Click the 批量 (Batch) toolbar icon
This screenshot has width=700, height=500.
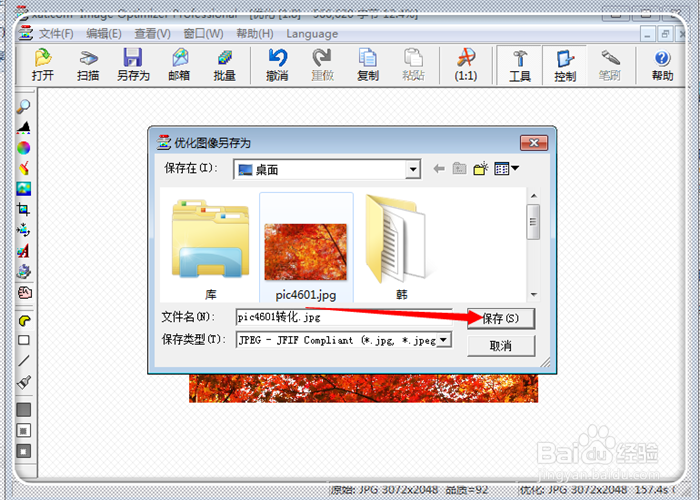tap(225, 65)
